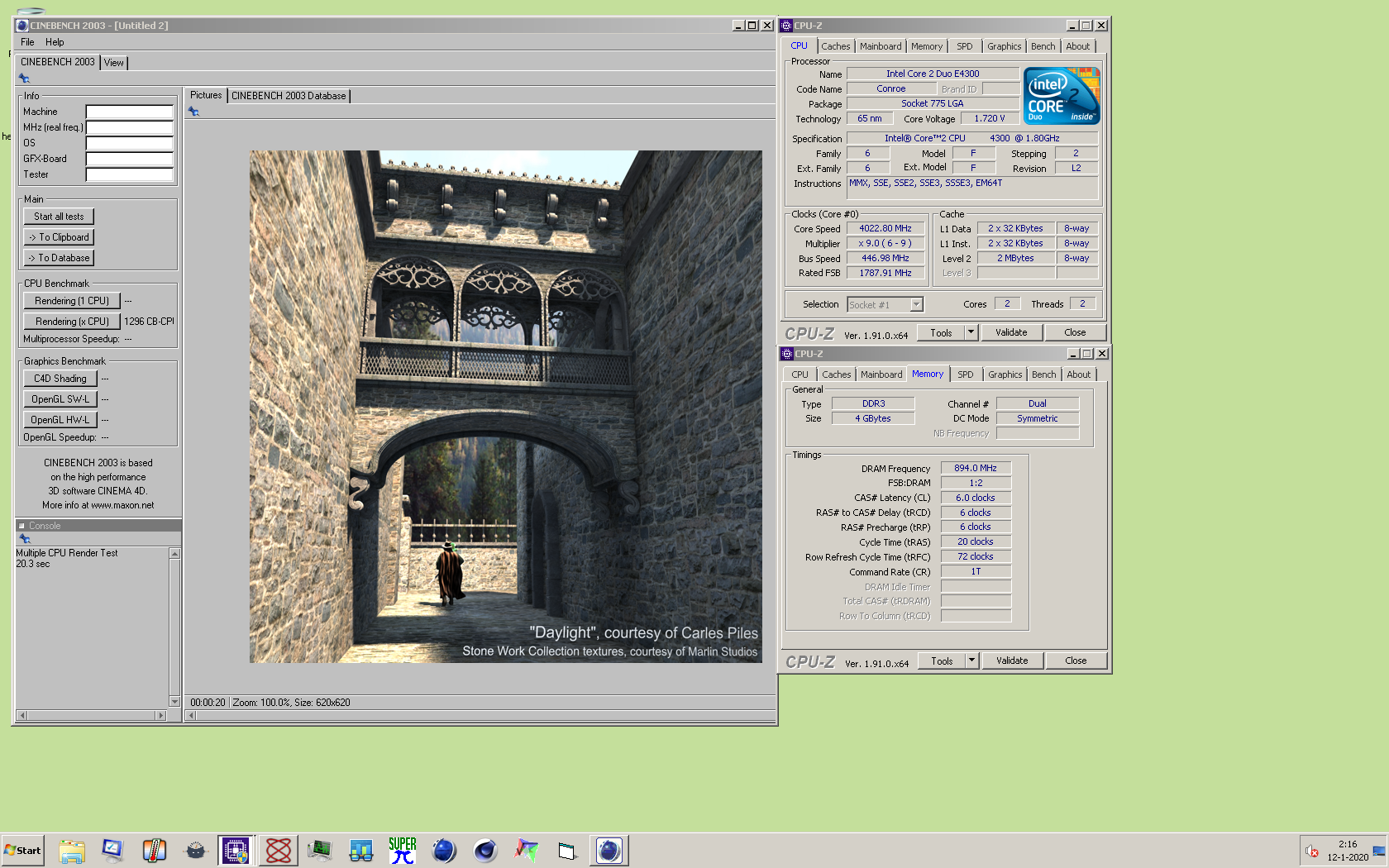Viewport: 1389px width, 868px height.
Task: Click the 4022.80 MHz core speed value
Action: click(885, 228)
